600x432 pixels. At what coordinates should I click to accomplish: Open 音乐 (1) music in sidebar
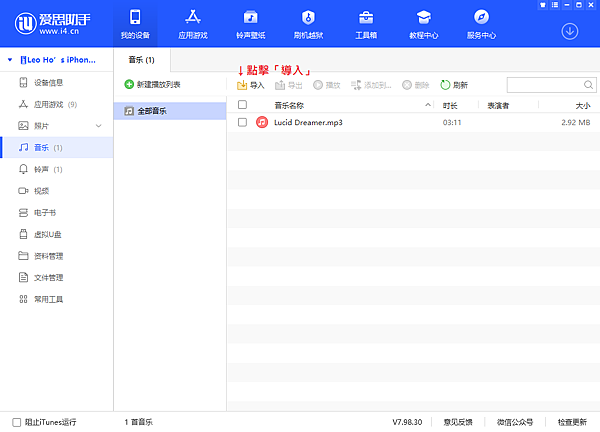(56, 148)
